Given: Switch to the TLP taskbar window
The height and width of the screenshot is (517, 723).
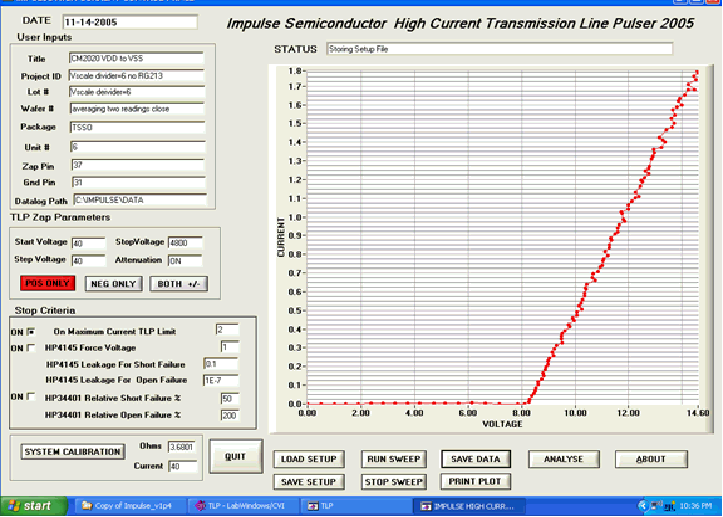Looking at the screenshot, I should (333, 506).
